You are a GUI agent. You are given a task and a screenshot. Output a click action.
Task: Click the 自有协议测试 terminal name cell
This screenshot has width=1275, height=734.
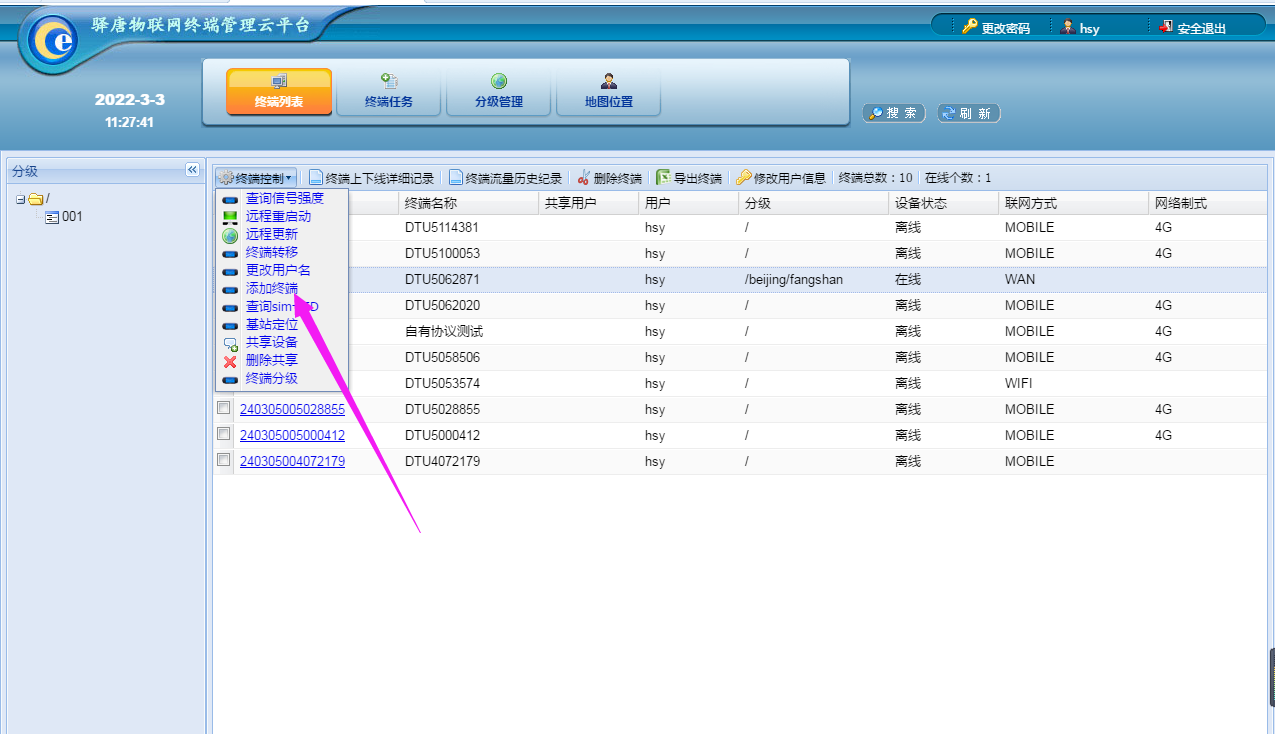pyautogui.click(x=444, y=331)
